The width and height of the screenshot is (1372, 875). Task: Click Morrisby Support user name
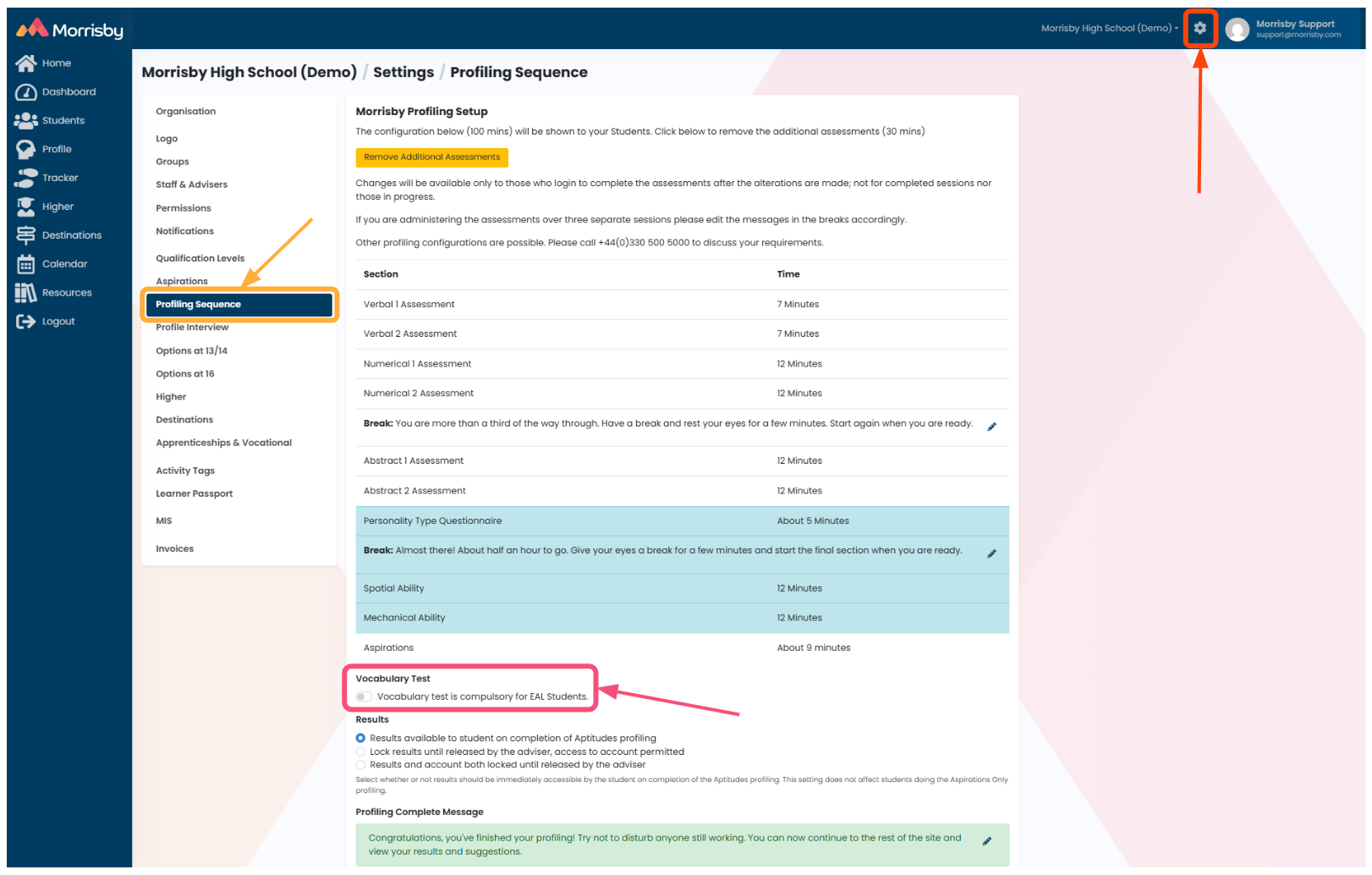(x=1295, y=25)
